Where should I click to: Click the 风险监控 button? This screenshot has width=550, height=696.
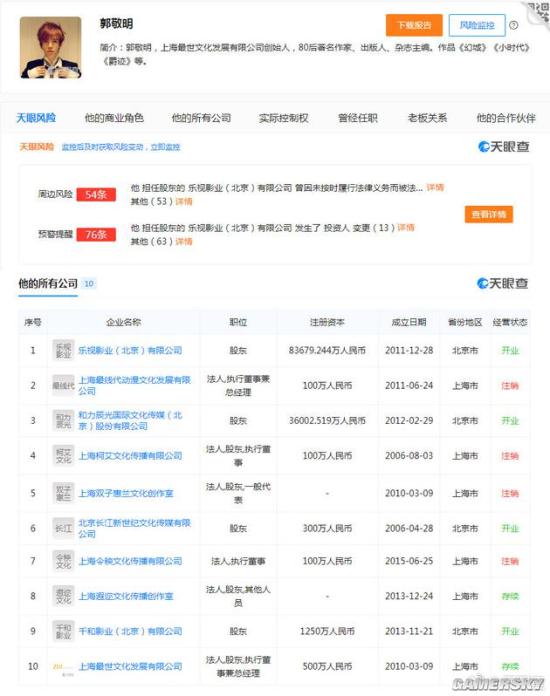pos(477,25)
